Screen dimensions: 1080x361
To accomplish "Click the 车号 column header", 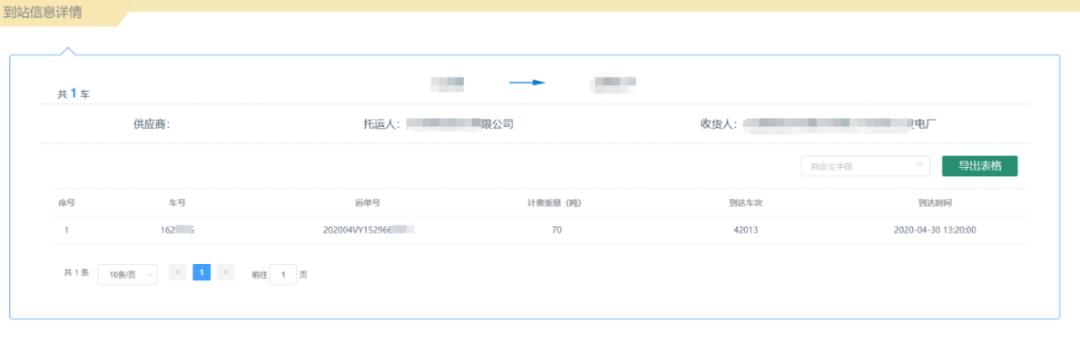I will [x=177, y=203].
